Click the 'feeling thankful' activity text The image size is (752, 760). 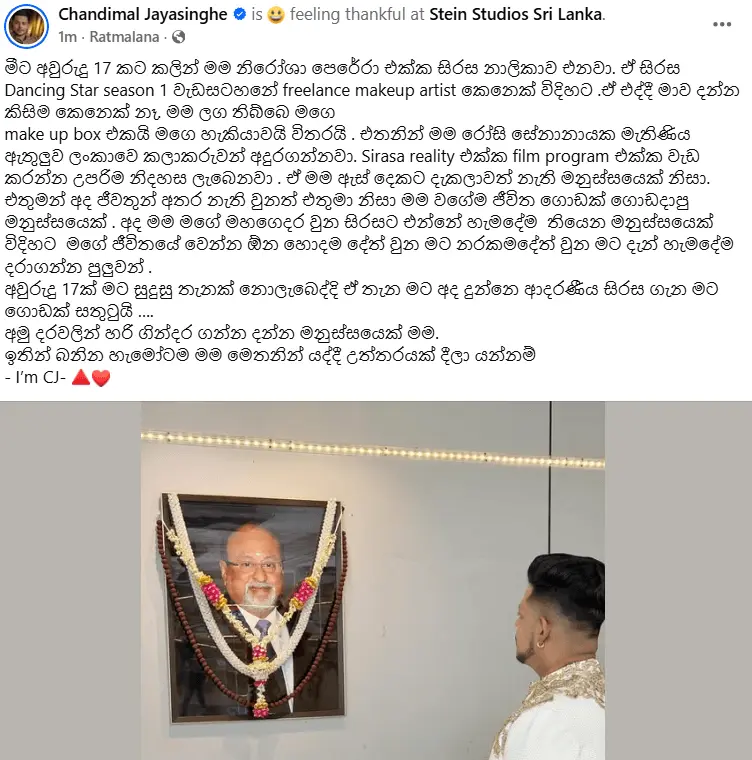pos(349,15)
